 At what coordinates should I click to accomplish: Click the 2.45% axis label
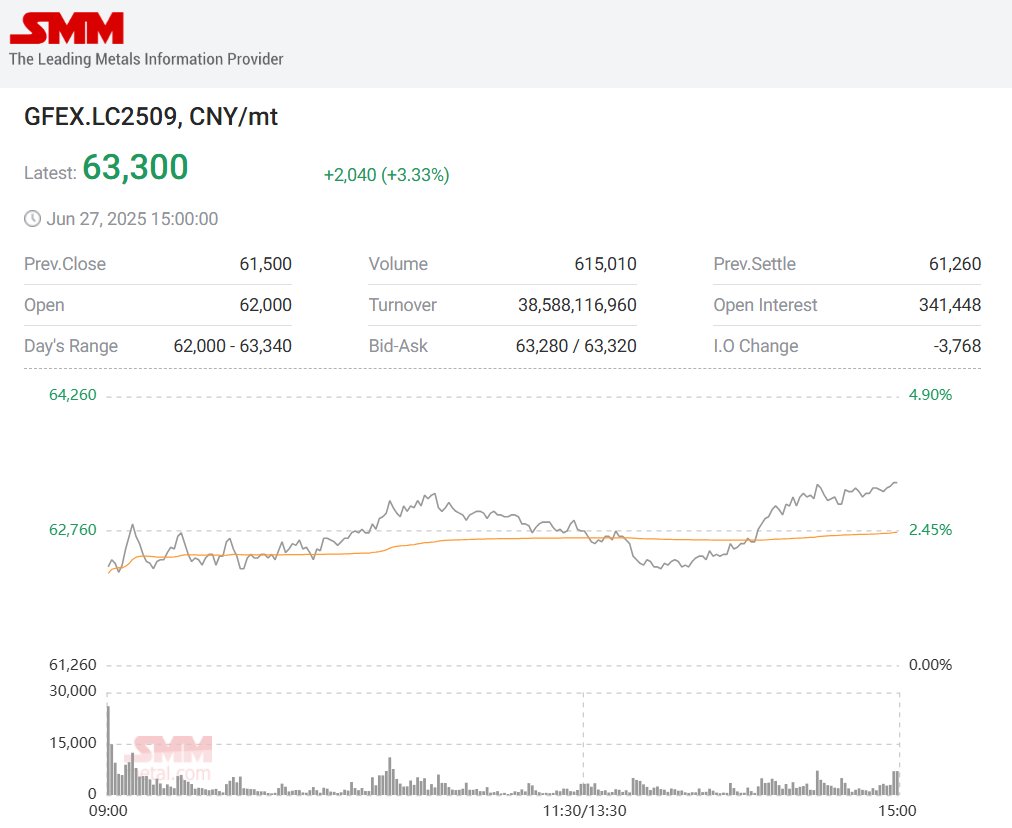pyautogui.click(x=930, y=530)
